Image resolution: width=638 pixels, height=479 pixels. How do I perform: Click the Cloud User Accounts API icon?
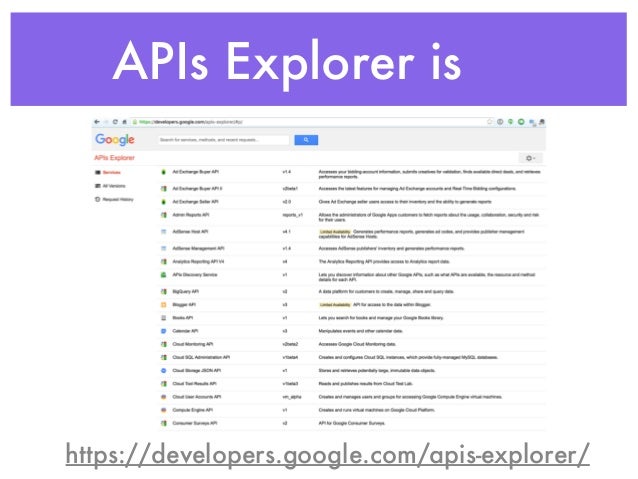(x=164, y=397)
